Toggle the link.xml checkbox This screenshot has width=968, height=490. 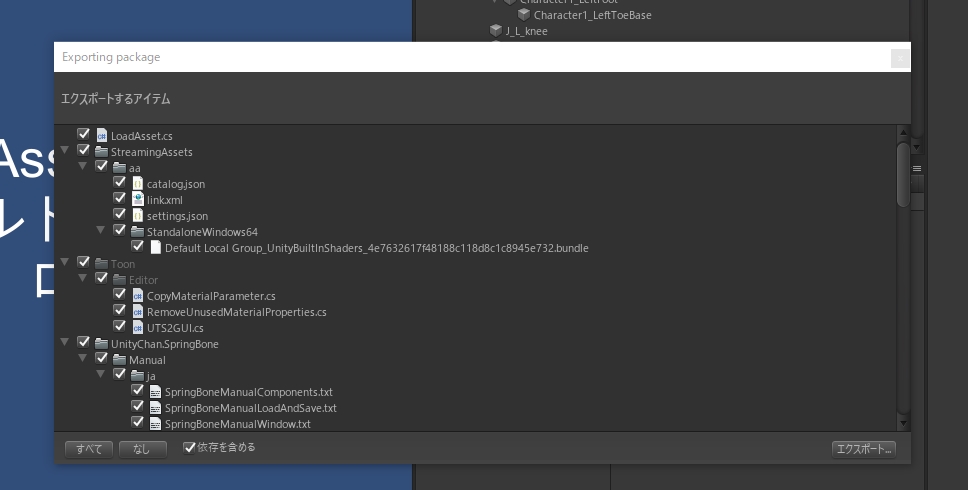click(120, 198)
